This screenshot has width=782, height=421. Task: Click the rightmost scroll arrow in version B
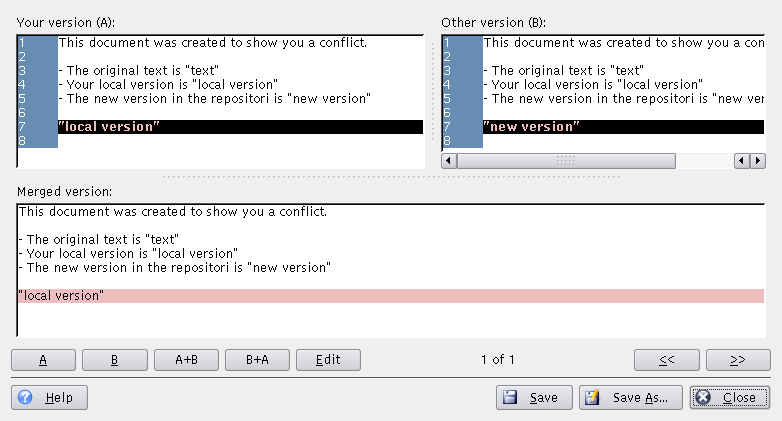coord(758,161)
